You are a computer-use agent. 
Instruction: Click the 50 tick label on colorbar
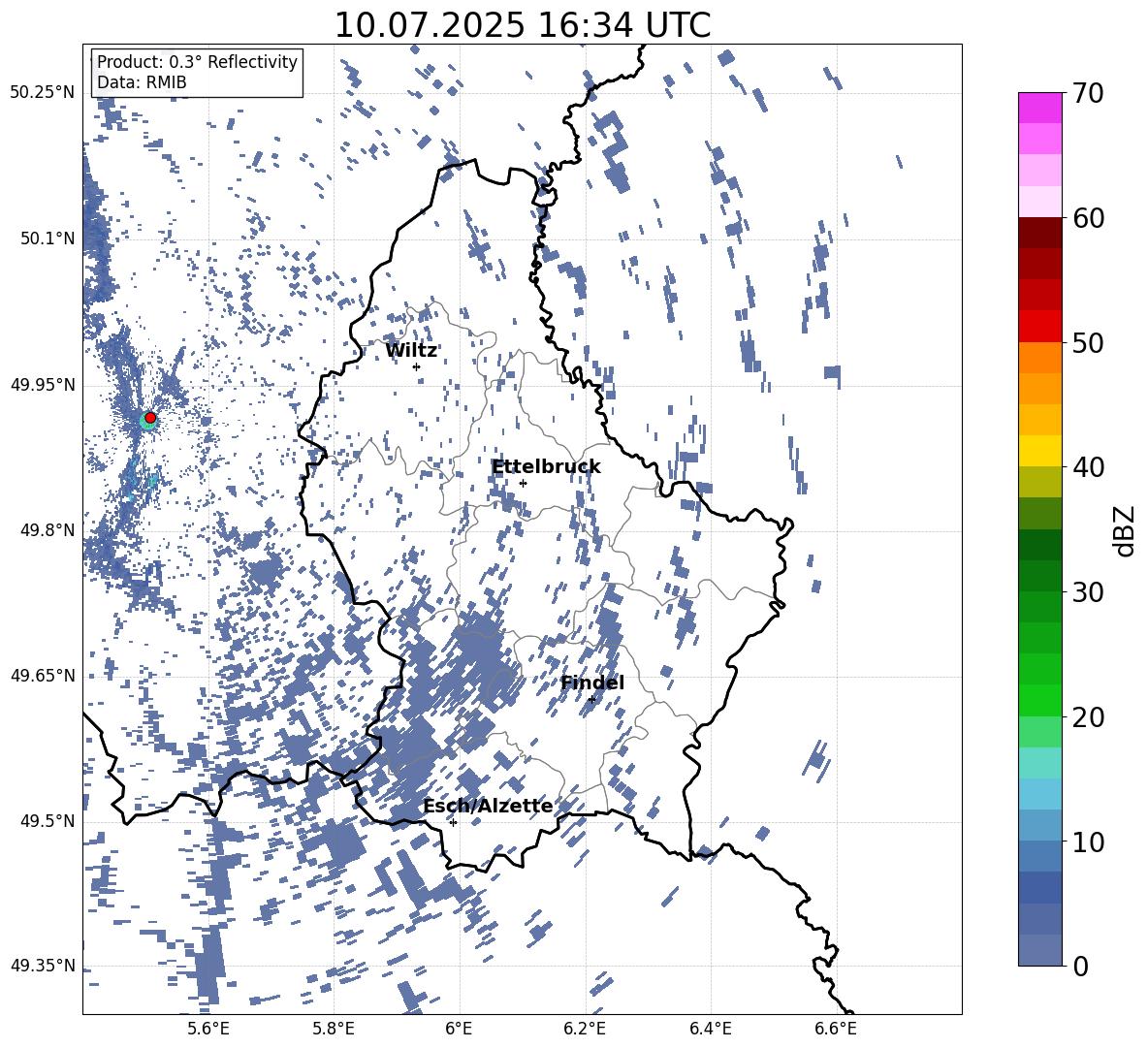tap(1088, 343)
